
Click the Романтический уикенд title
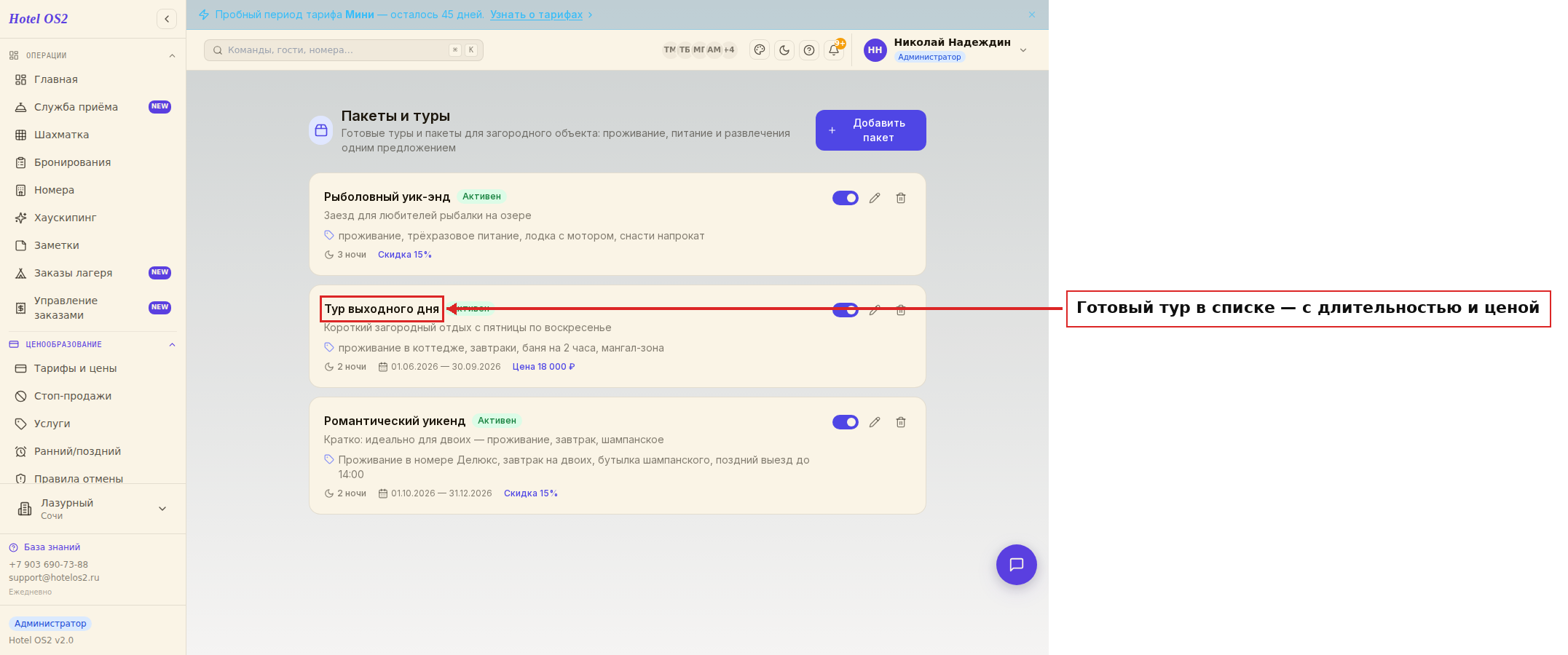point(394,421)
